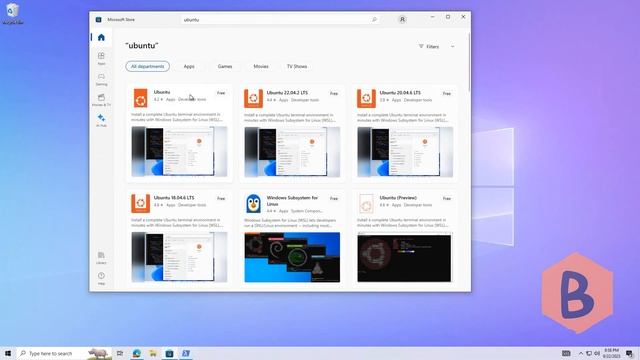Open the Apps section in the sidebar

point(101,58)
